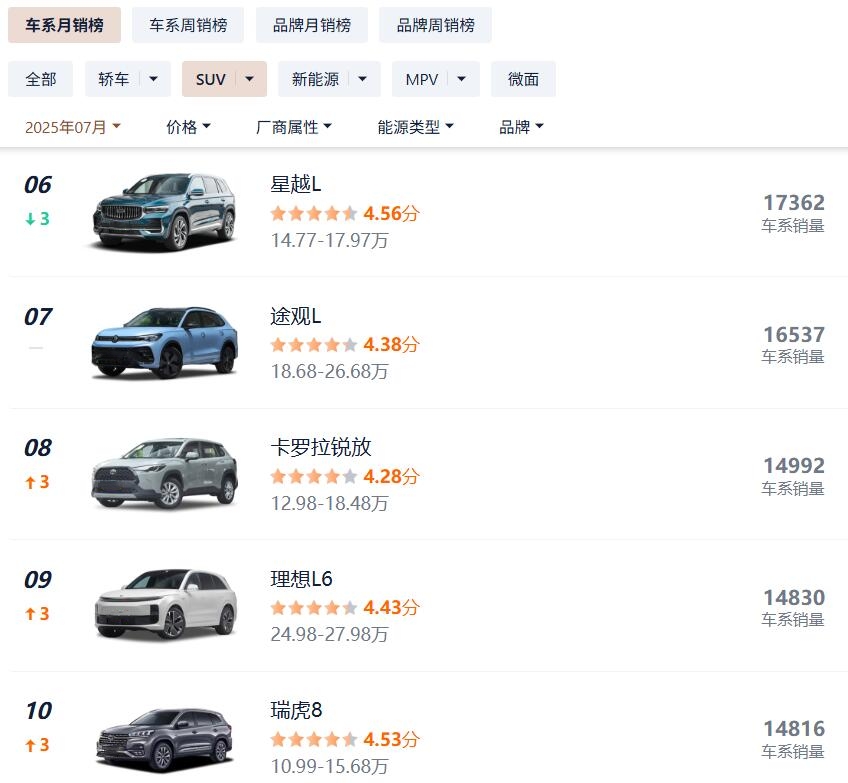Expand the SUV dropdown arrow
Viewport: 848px width, 783px height.
coord(250,79)
